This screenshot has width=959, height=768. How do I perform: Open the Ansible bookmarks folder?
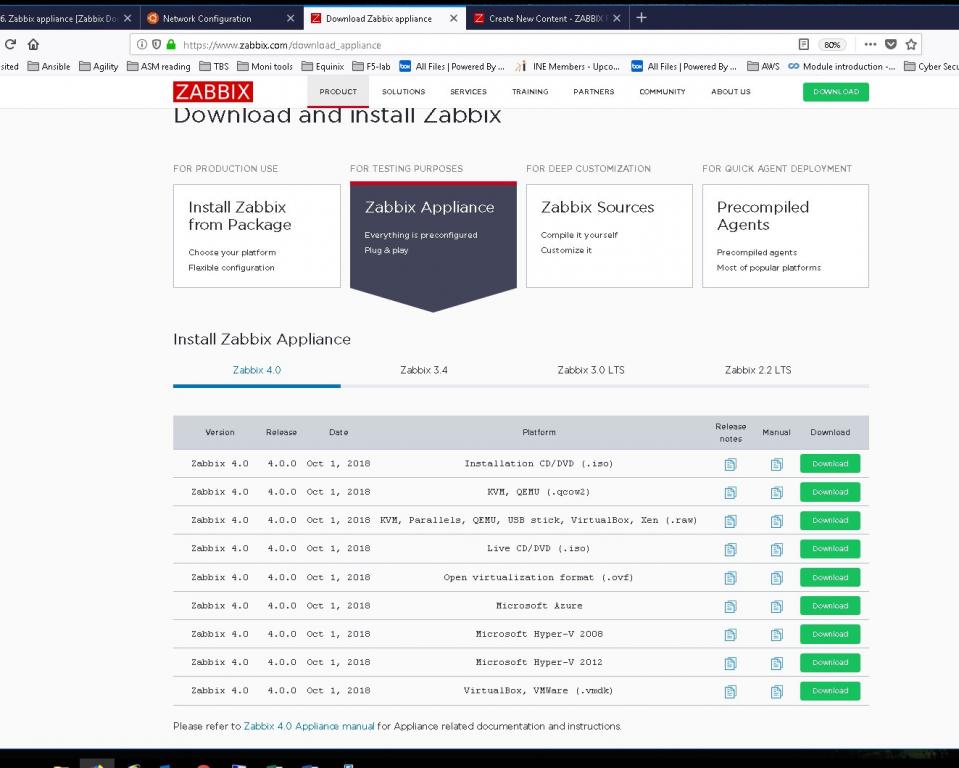coord(49,67)
